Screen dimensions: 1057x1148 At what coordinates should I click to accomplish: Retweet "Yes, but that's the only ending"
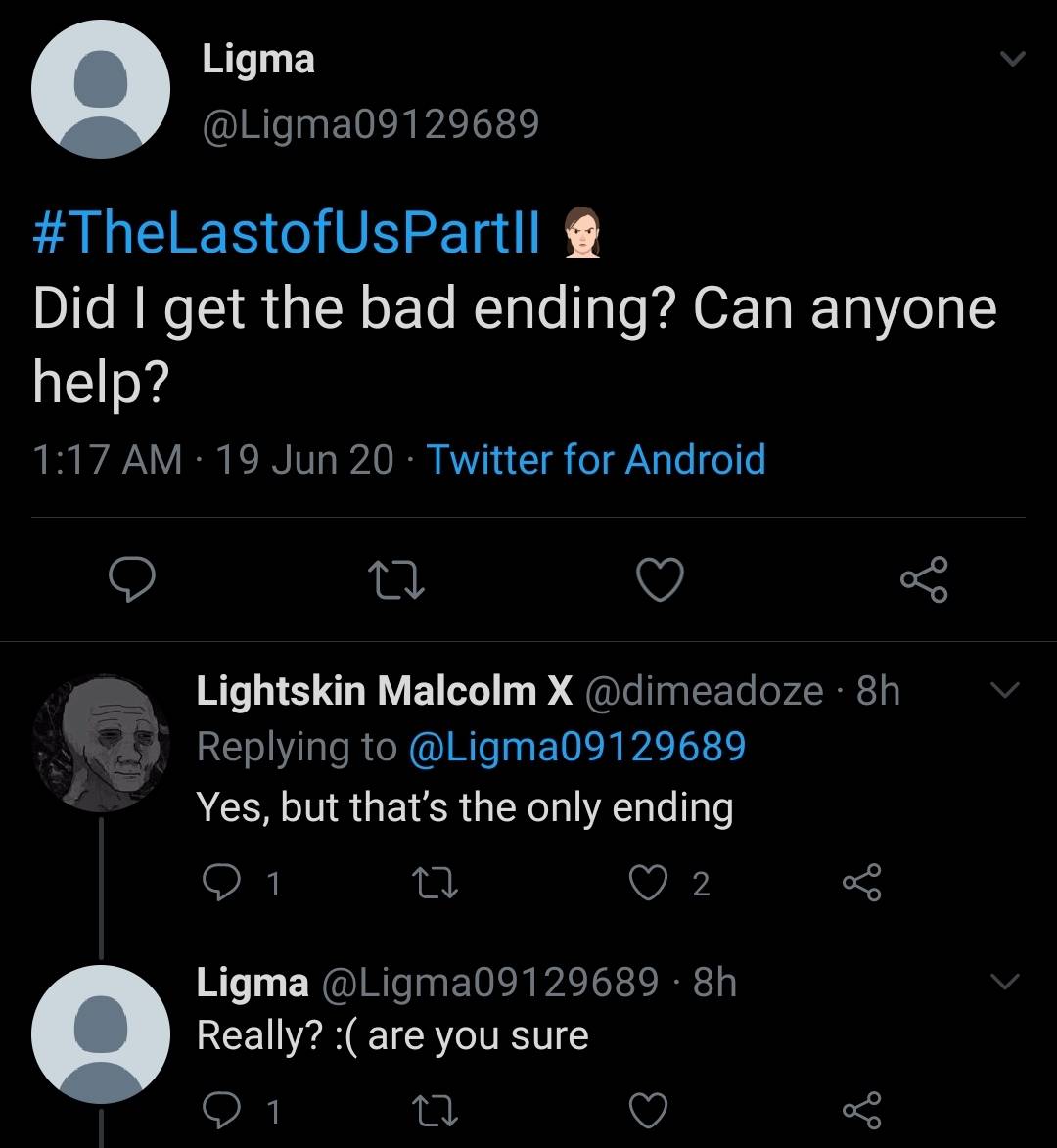pos(432,884)
